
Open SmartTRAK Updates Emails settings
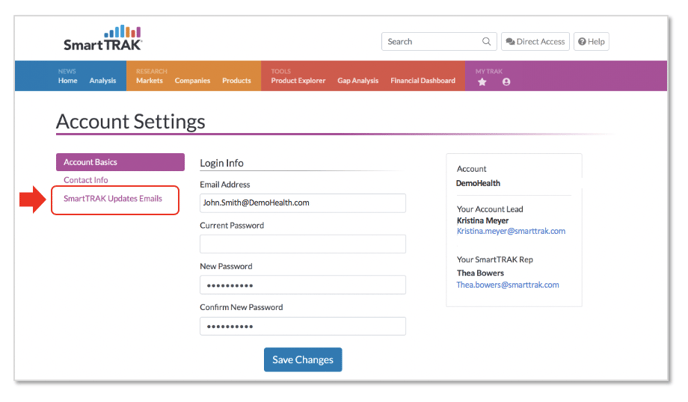[x=113, y=198]
